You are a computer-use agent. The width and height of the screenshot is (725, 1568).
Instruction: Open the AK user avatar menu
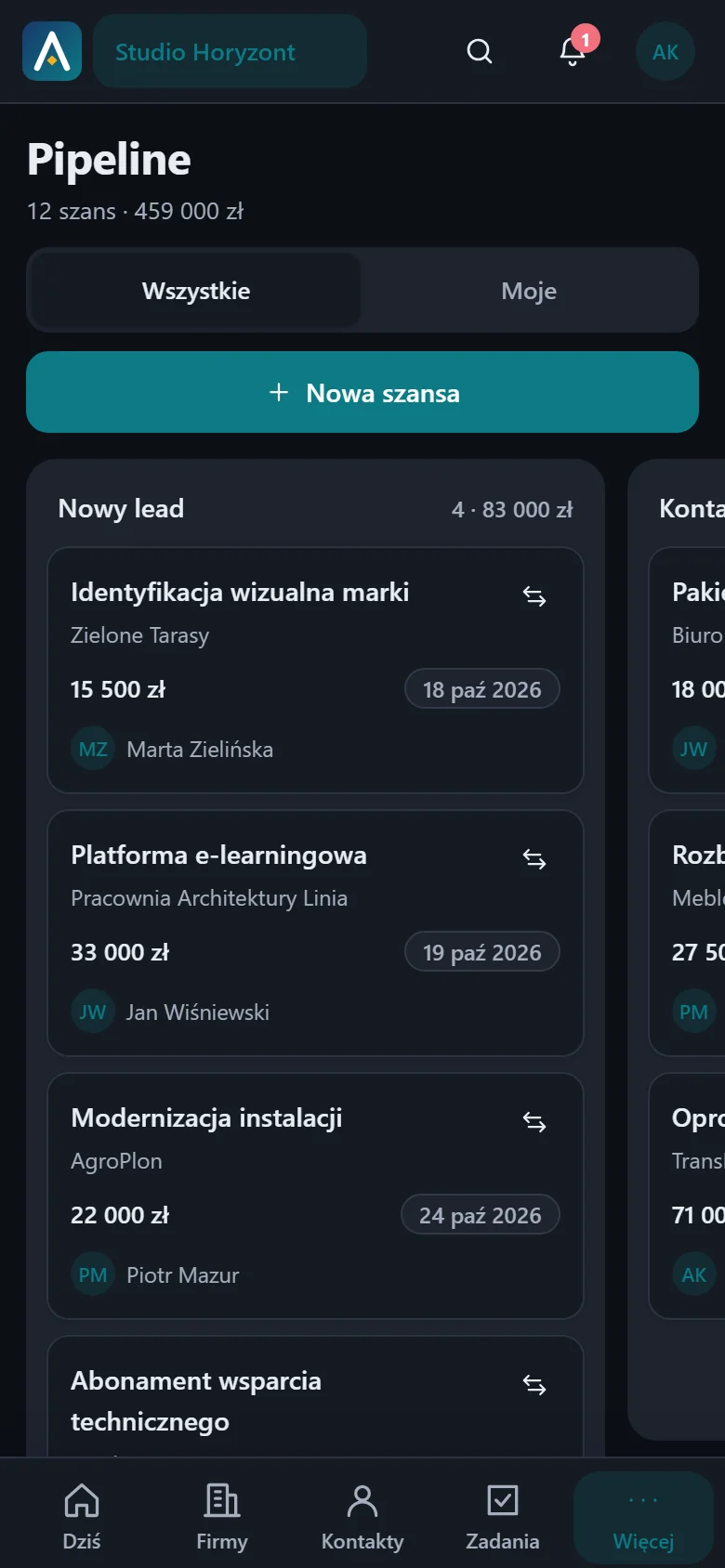(666, 51)
